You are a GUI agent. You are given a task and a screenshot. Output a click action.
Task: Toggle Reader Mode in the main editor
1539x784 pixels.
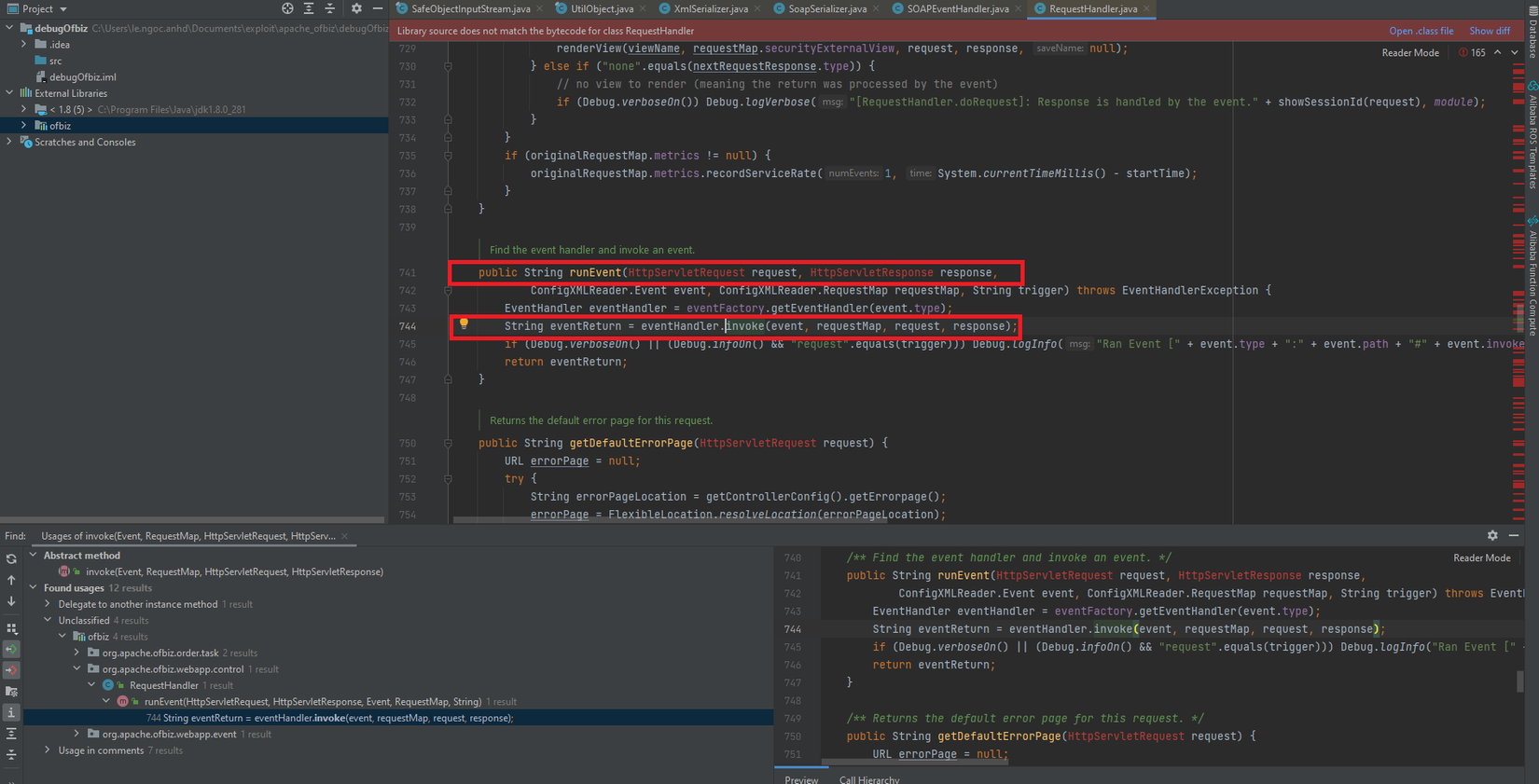(1409, 53)
